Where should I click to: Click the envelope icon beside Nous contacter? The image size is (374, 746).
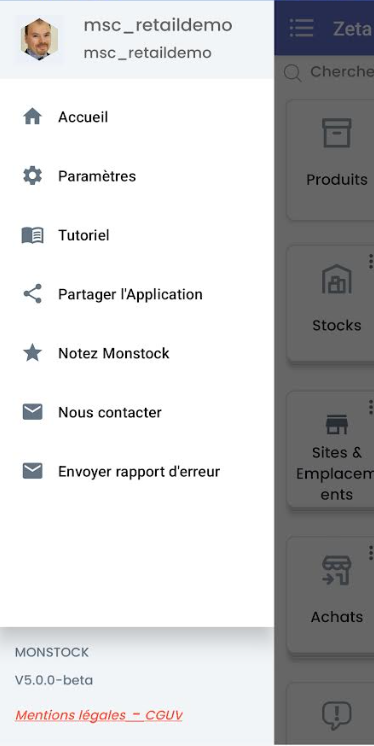32,412
